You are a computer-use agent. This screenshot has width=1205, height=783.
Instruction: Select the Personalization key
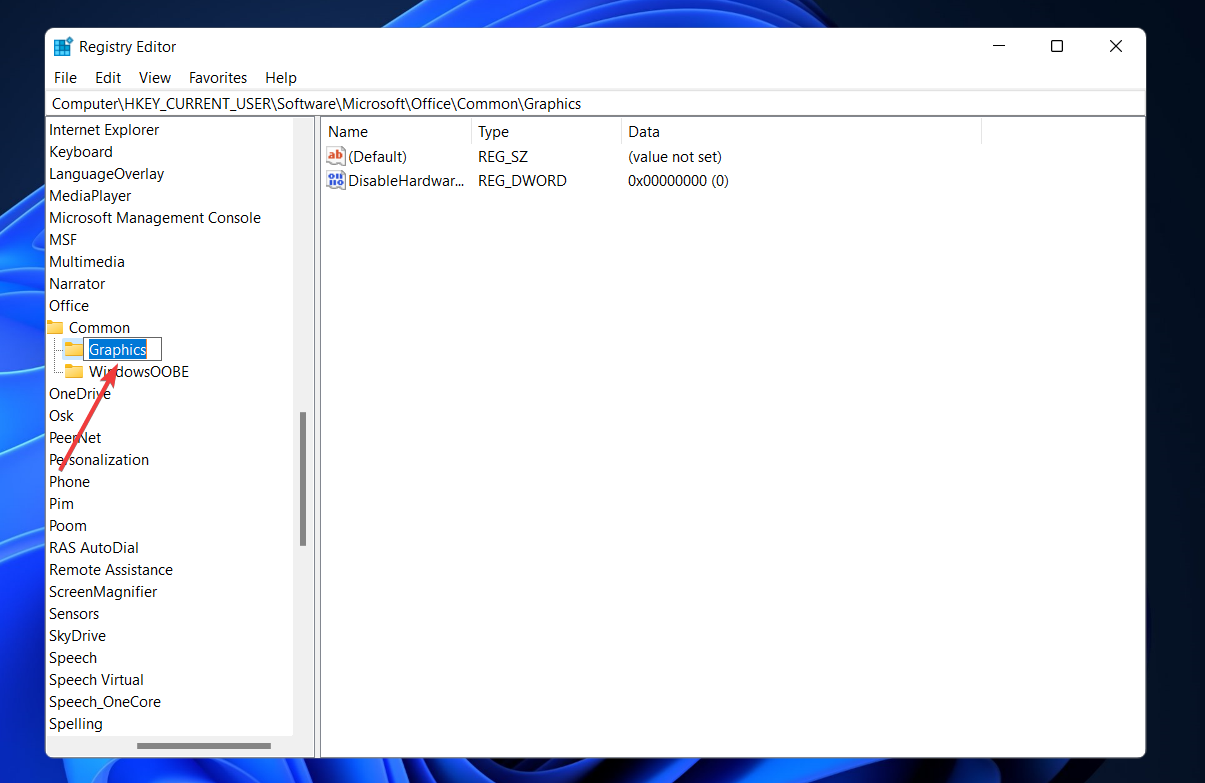[x=99, y=460]
